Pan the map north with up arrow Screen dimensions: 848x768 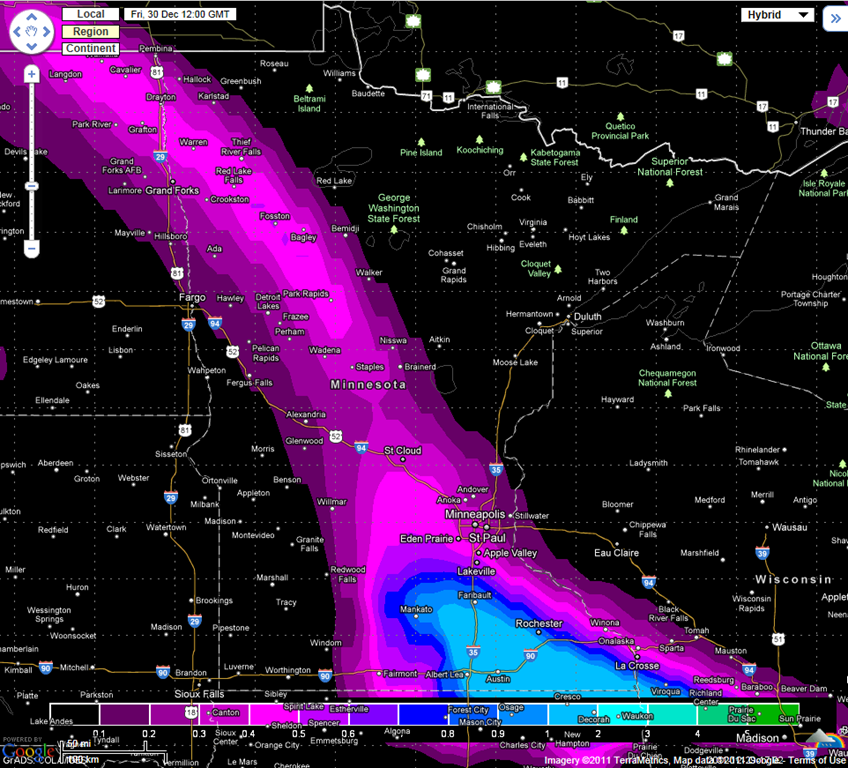coord(31,17)
